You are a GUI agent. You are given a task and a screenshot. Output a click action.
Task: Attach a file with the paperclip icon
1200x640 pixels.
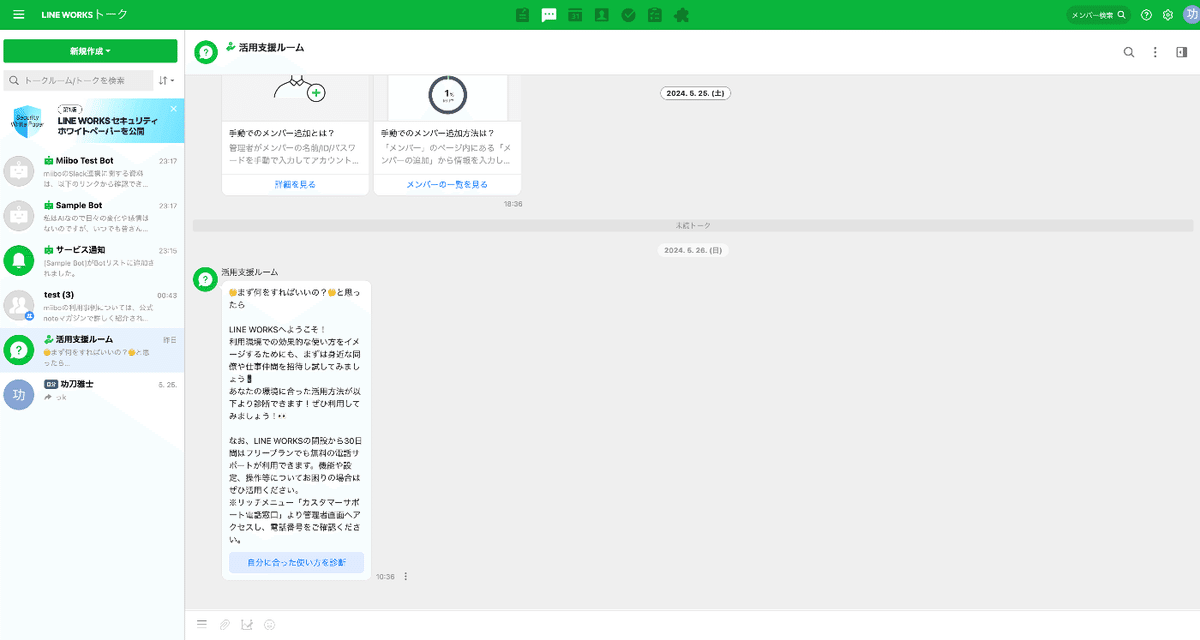click(x=224, y=624)
